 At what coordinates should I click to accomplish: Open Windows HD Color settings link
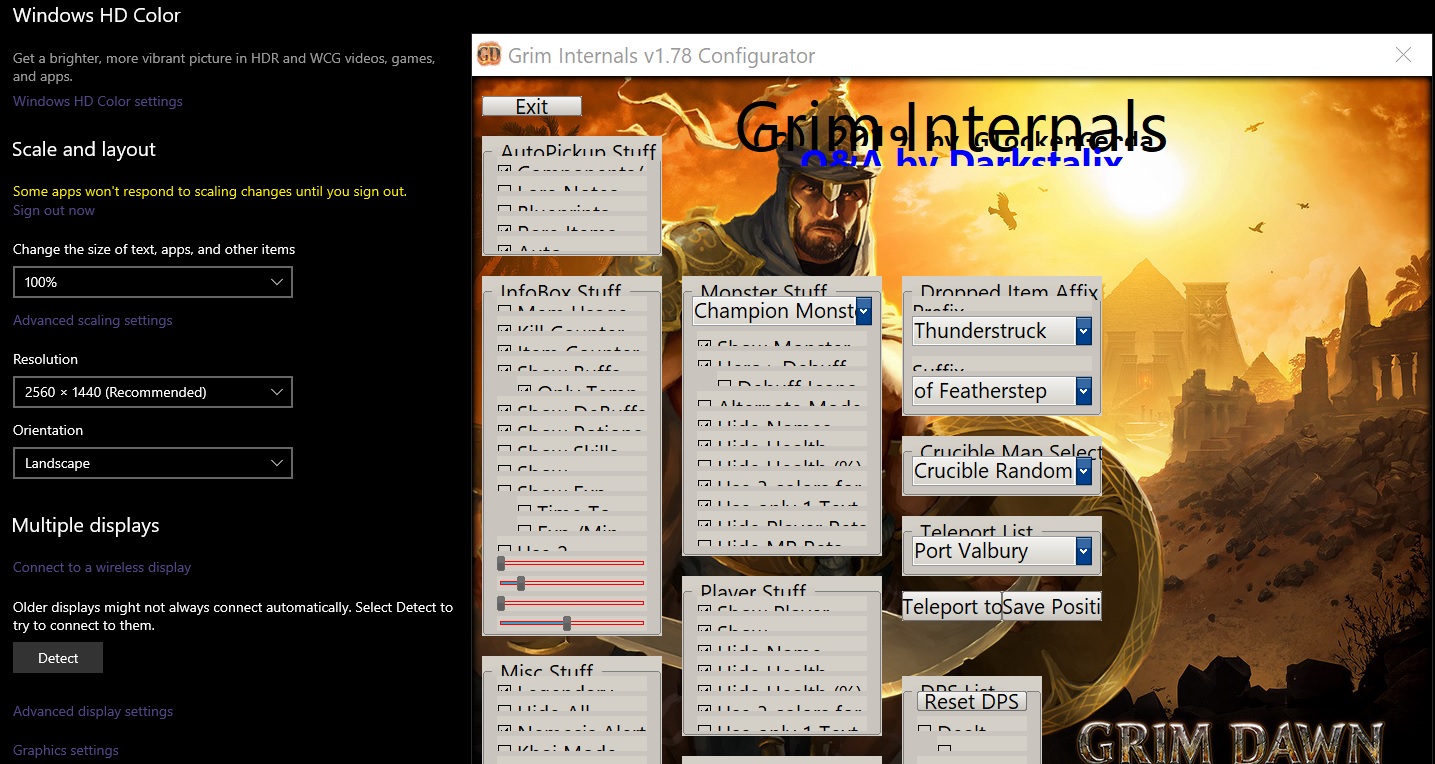(98, 101)
